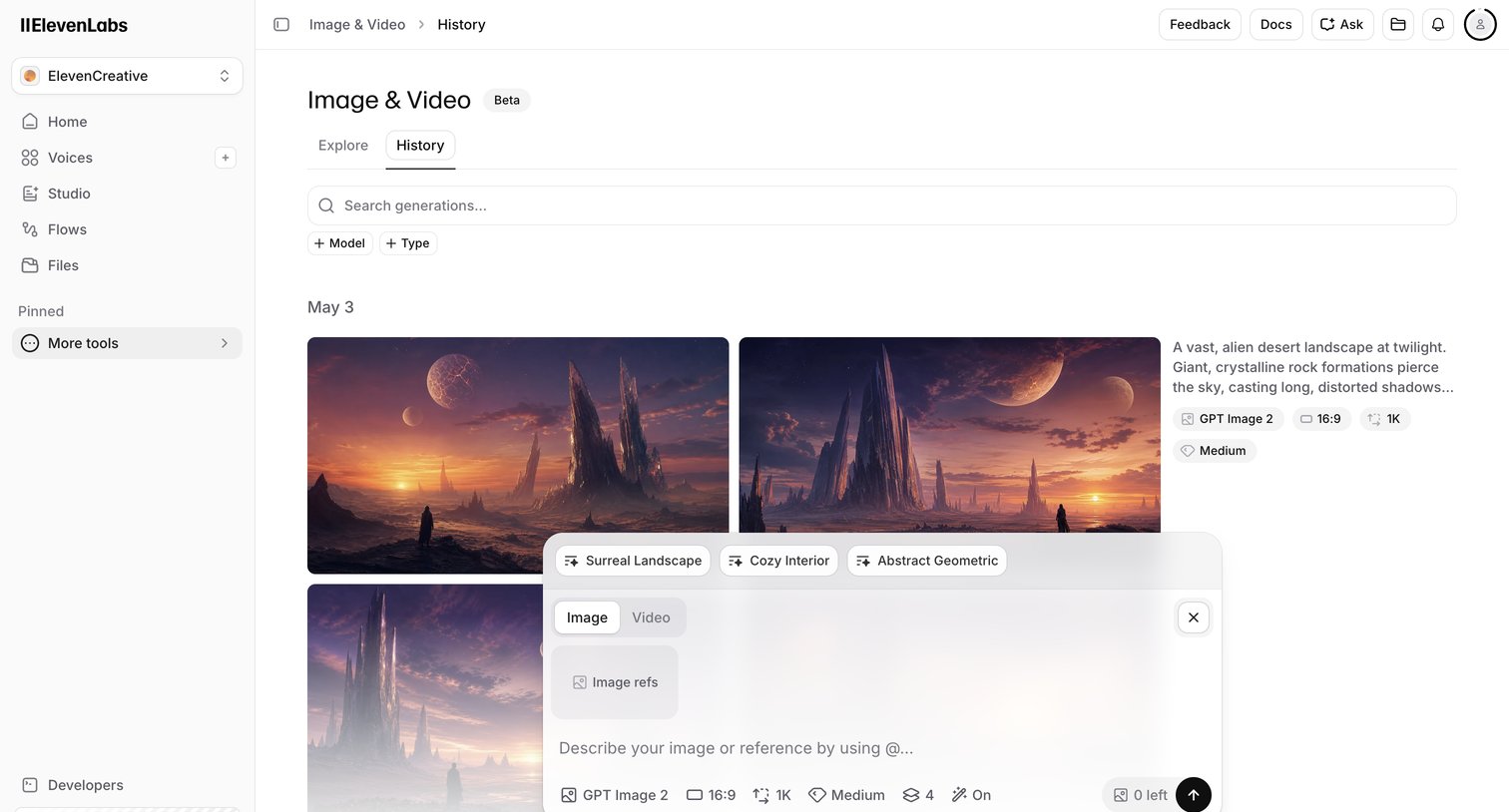Viewport: 1509px width, 812px height.
Task: Open the files folder icon in header
Action: pyautogui.click(x=1398, y=24)
